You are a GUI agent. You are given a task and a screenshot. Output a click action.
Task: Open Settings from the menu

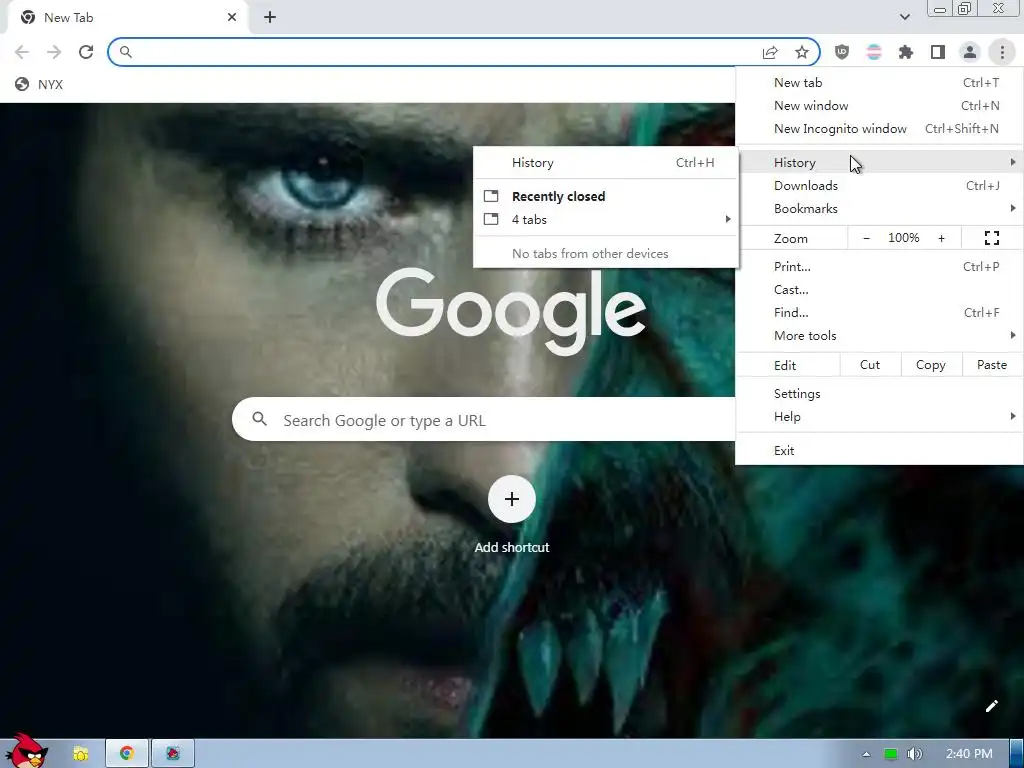click(x=879, y=394)
